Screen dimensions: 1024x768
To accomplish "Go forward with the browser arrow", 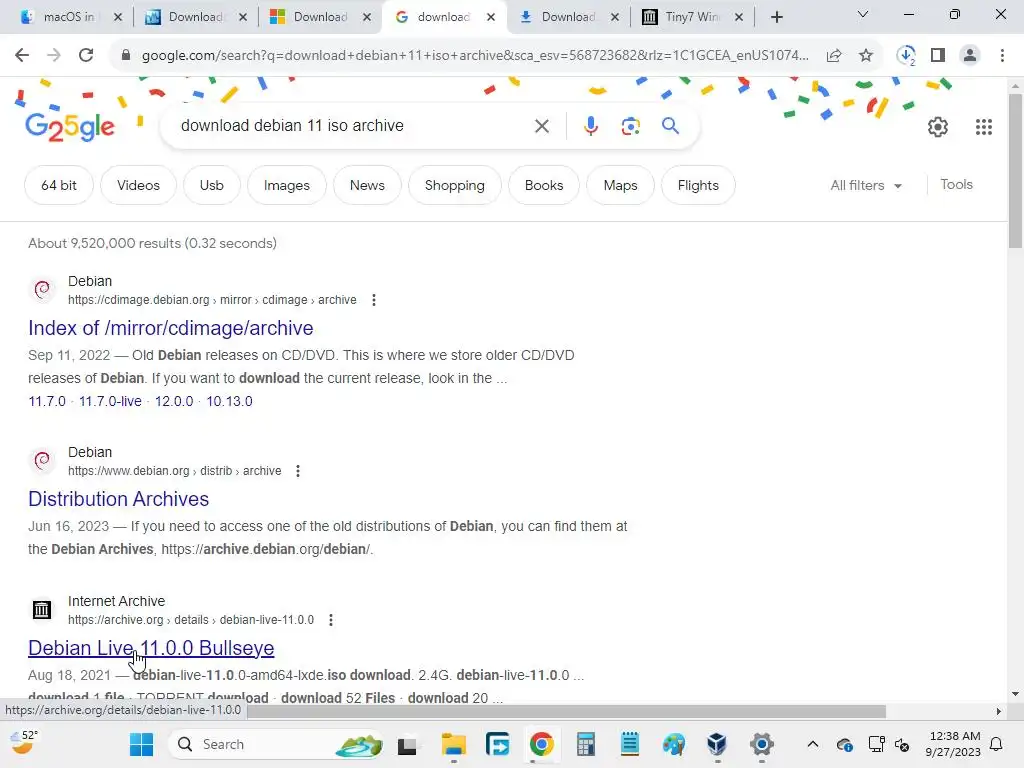I will pos(54,56).
